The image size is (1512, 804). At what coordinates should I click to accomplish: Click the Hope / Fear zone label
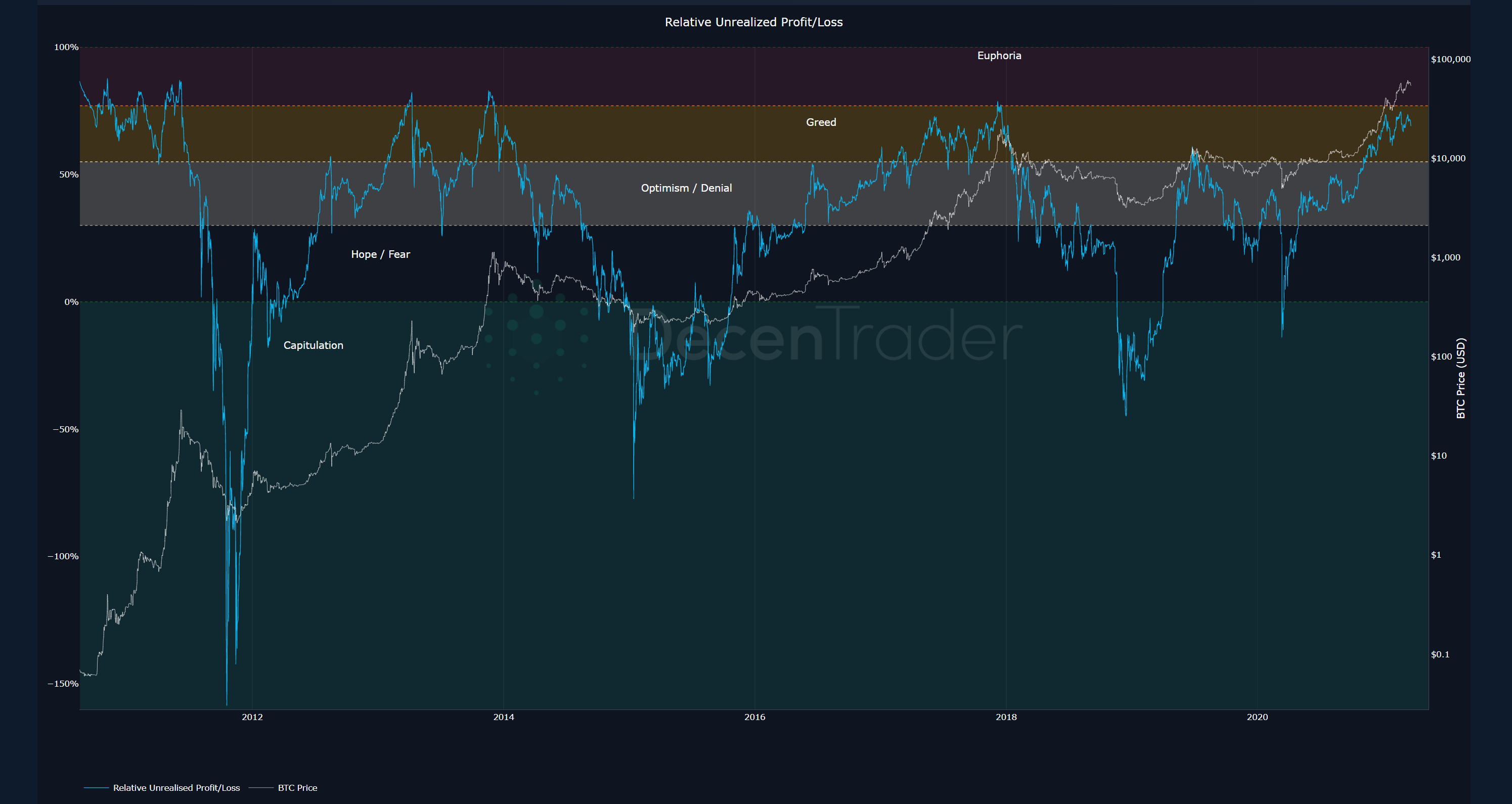(380, 254)
